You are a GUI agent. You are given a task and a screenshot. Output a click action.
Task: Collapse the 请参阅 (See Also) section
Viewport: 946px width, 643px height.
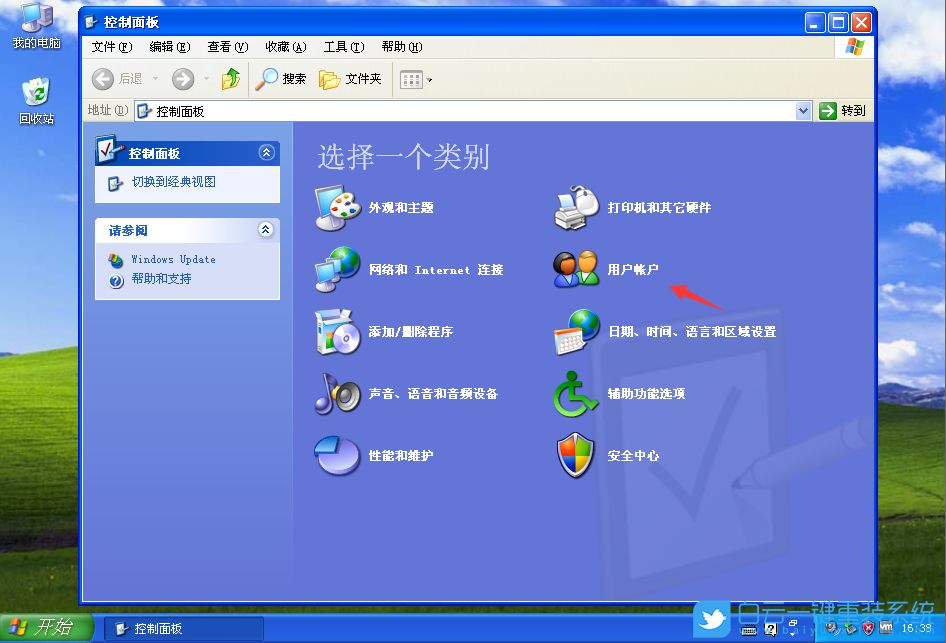coord(266,229)
